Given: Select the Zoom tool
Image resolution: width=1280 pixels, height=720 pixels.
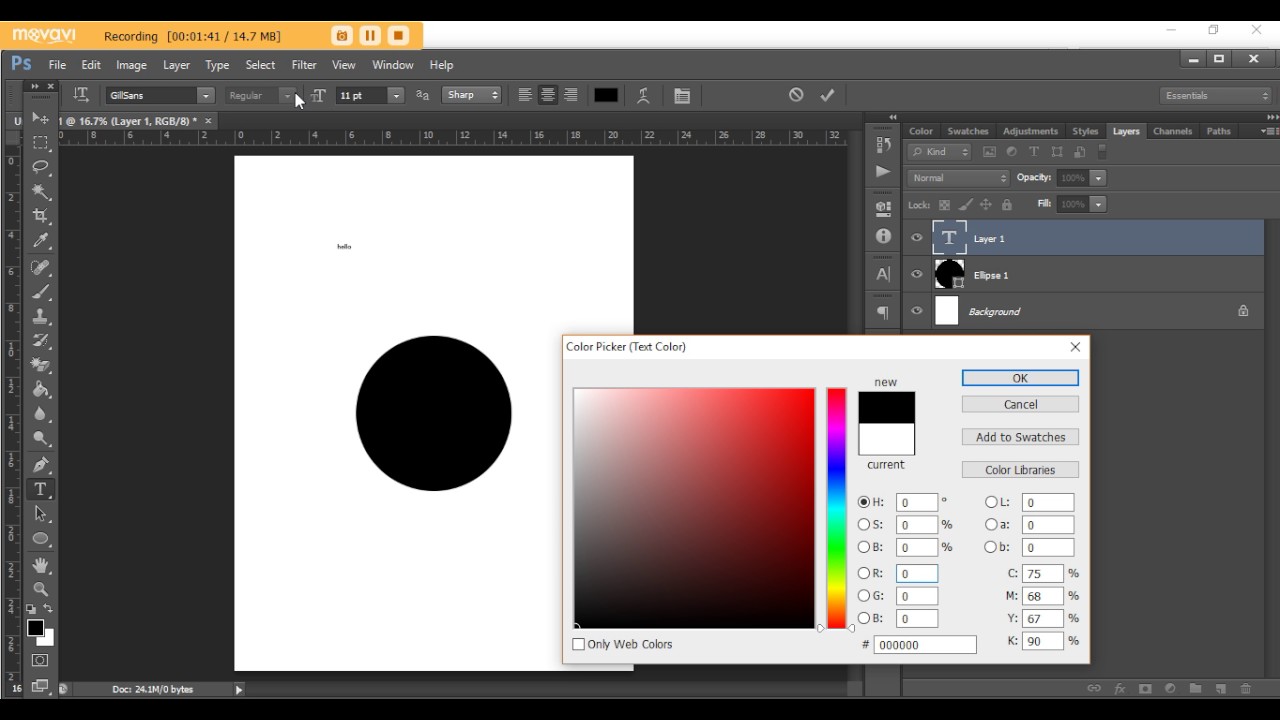Looking at the screenshot, I should 40,590.
